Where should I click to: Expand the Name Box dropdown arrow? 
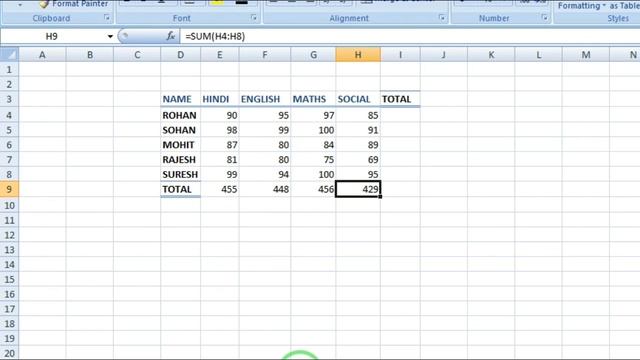[x=110, y=36]
